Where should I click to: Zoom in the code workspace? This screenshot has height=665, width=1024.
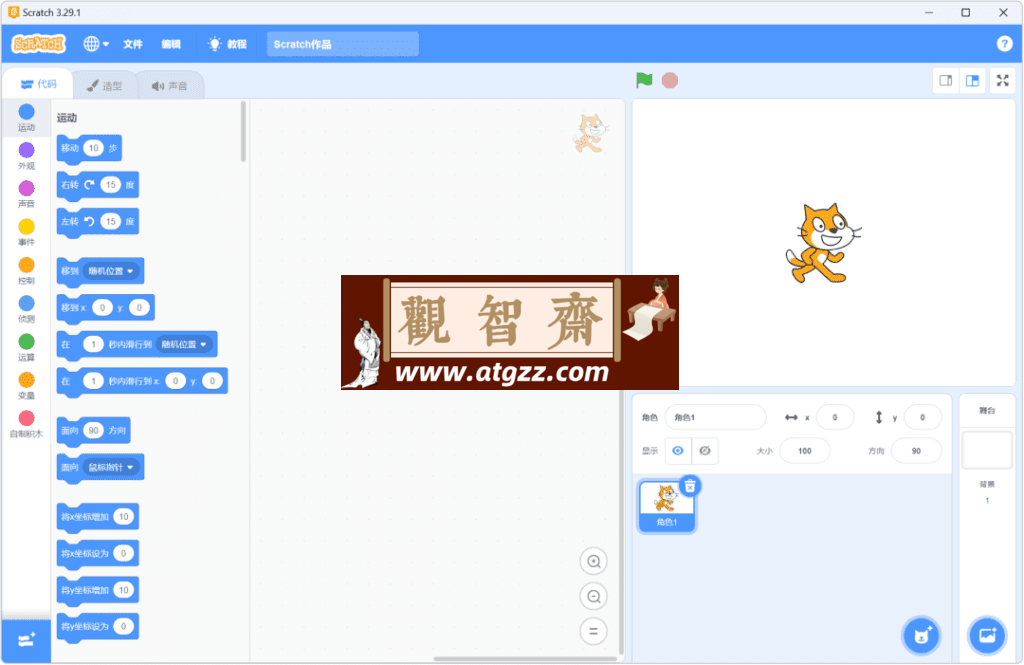594,561
